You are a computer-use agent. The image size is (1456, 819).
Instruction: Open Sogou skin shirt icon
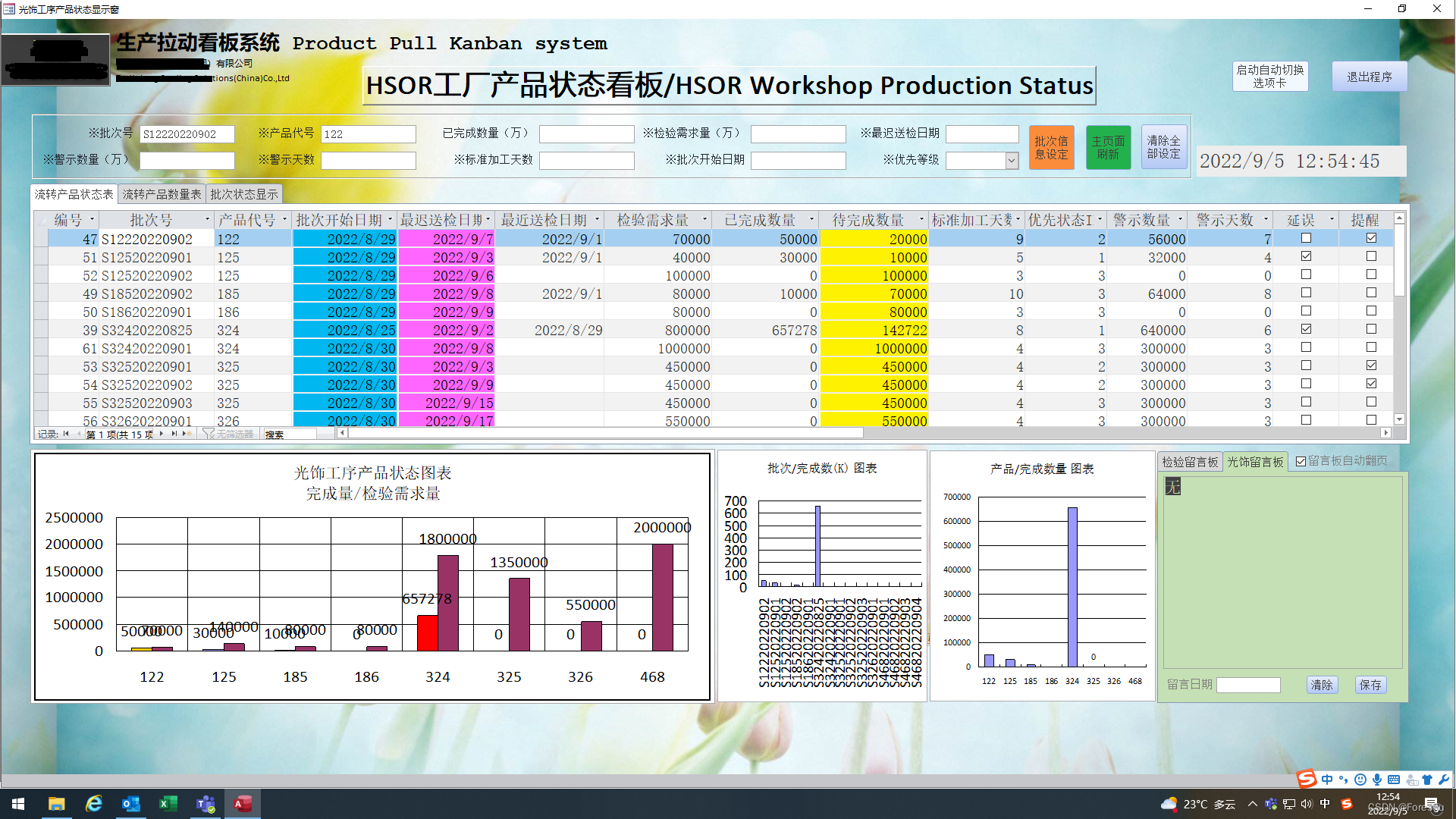point(1427,780)
